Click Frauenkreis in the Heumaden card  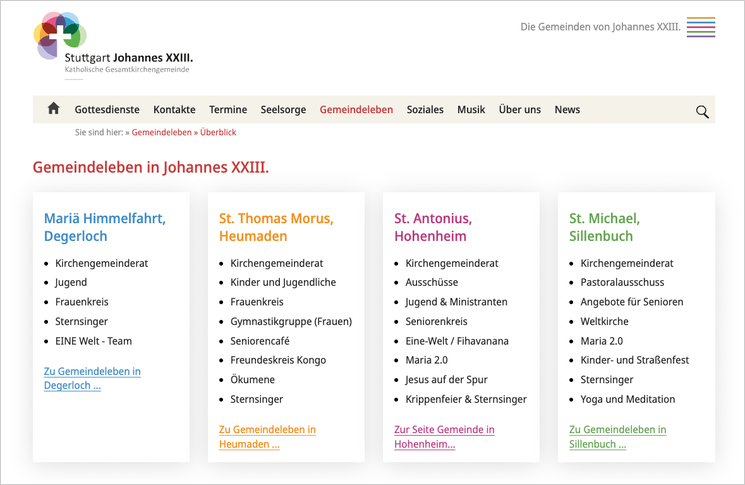(x=257, y=302)
